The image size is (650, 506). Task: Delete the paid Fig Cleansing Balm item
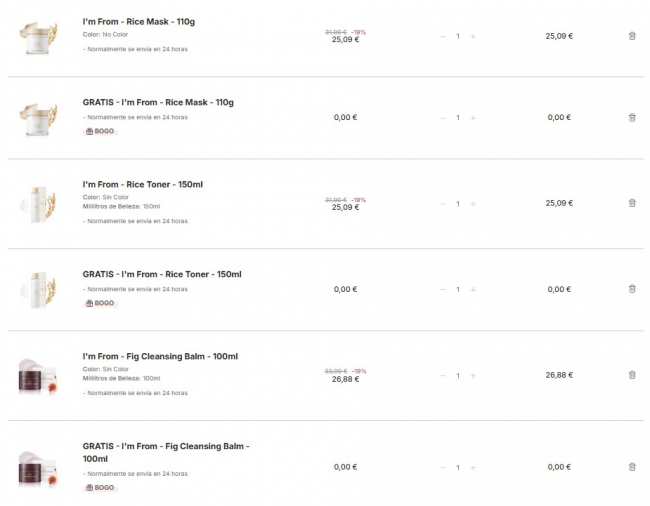pos(632,375)
